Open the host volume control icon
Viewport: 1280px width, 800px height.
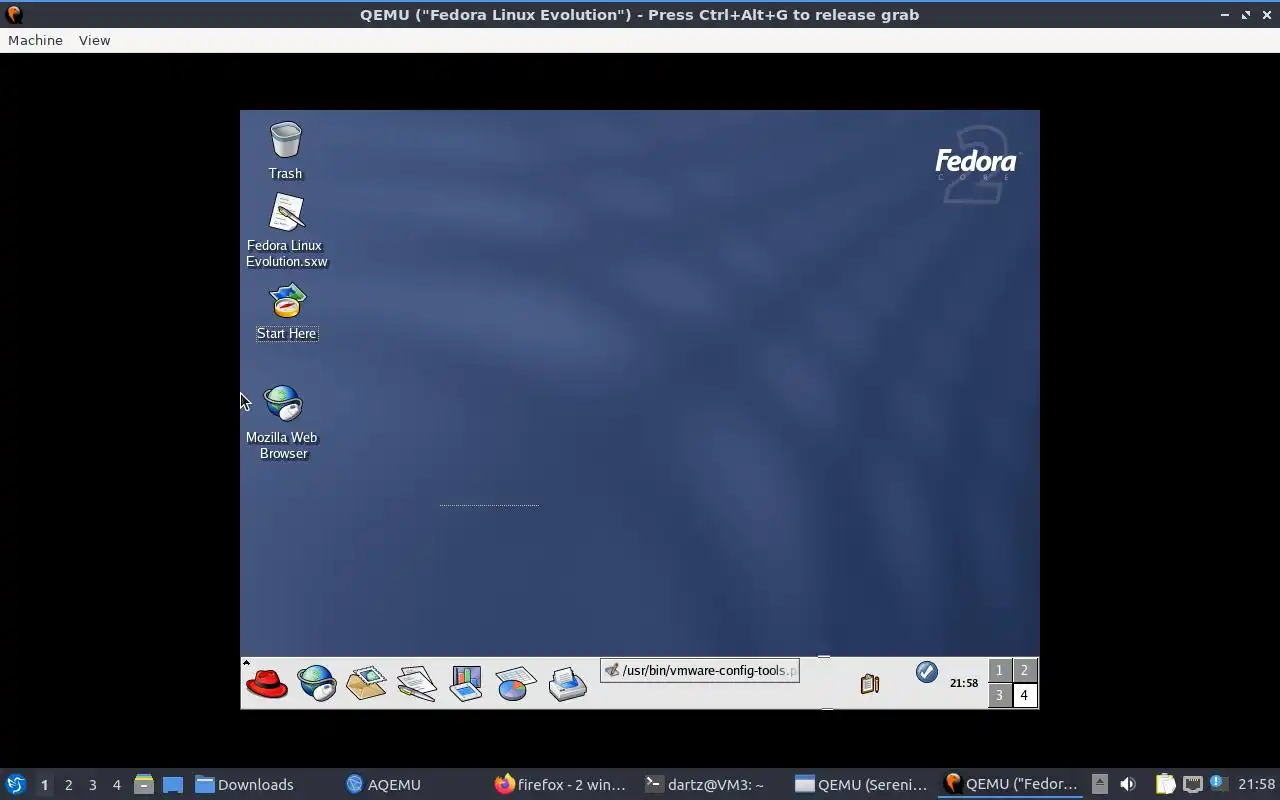[x=1127, y=784]
